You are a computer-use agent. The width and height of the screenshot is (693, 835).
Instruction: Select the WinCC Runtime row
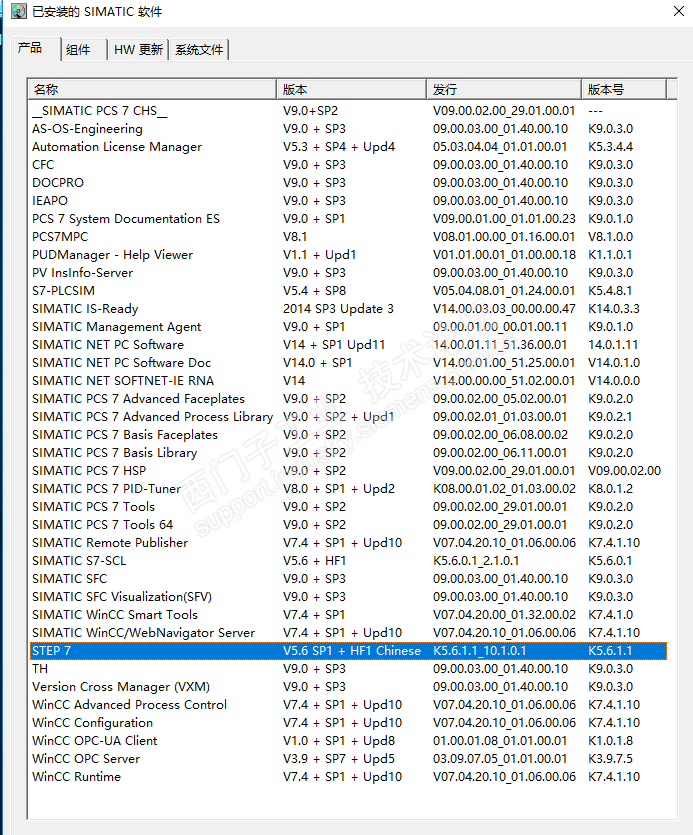(x=348, y=777)
